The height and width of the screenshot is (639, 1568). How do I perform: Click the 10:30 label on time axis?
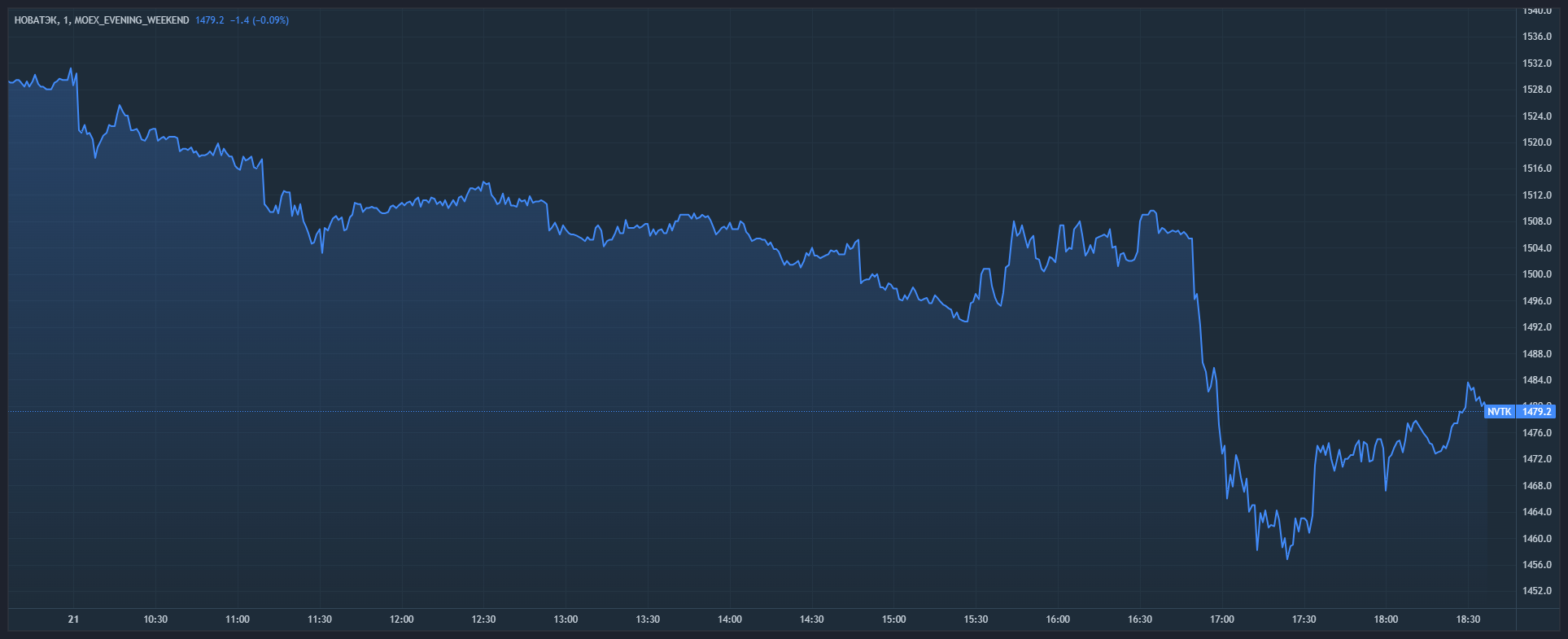pyautogui.click(x=155, y=619)
